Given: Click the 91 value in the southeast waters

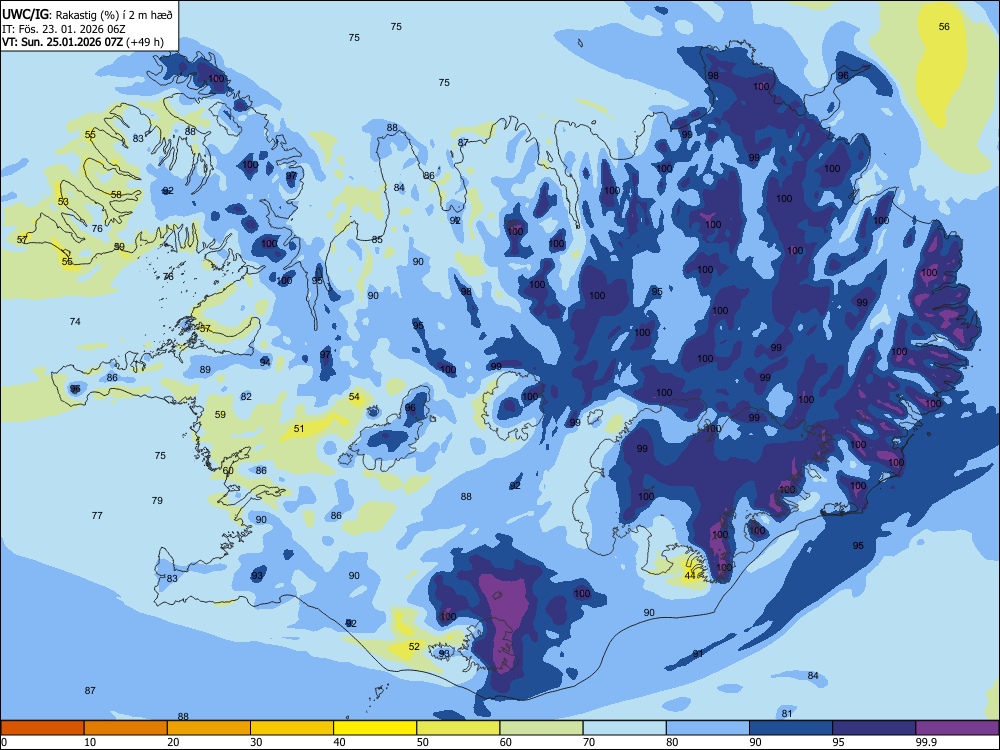Looking at the screenshot, I should pos(698,654).
